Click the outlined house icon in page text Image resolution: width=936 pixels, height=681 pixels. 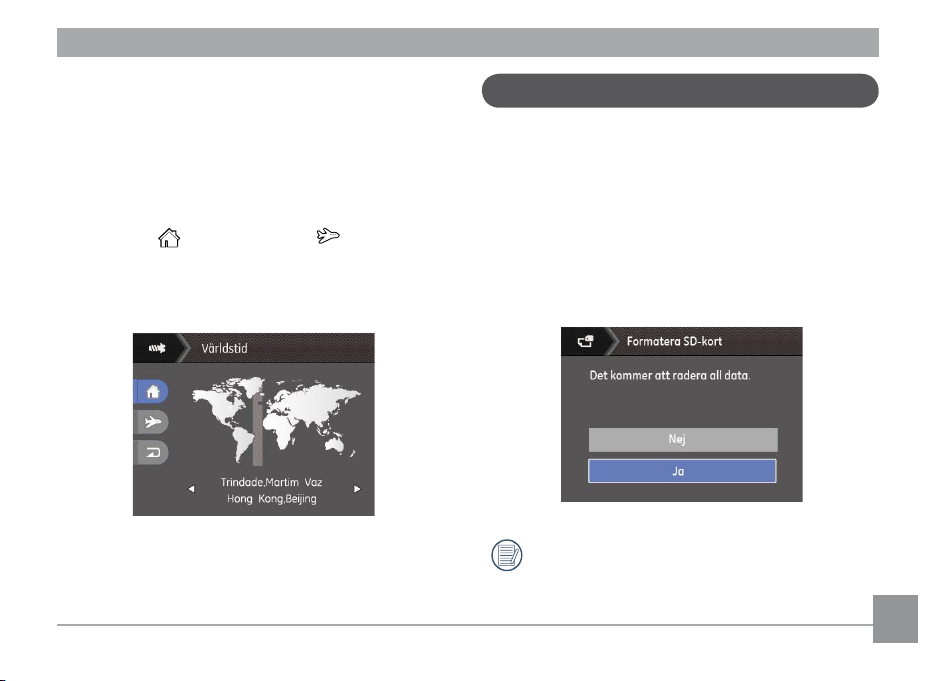pos(169,238)
